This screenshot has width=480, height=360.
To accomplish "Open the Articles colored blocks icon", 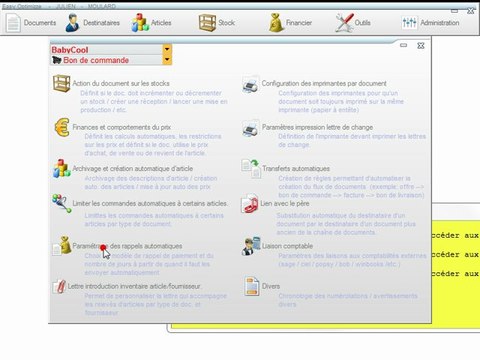I will pos(140,23).
